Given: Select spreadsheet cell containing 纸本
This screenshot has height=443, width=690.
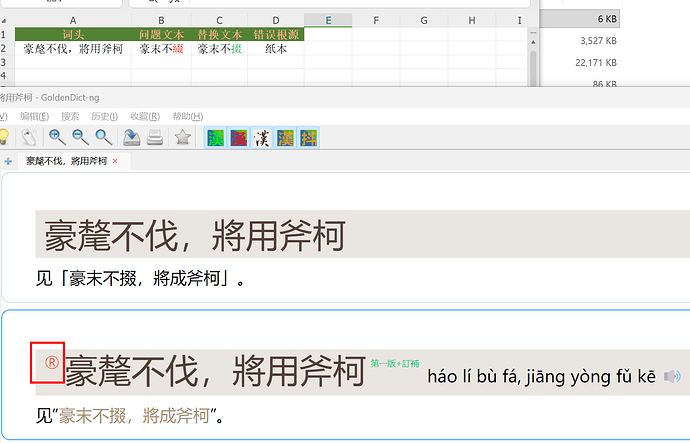Looking at the screenshot, I should click(x=276, y=48).
